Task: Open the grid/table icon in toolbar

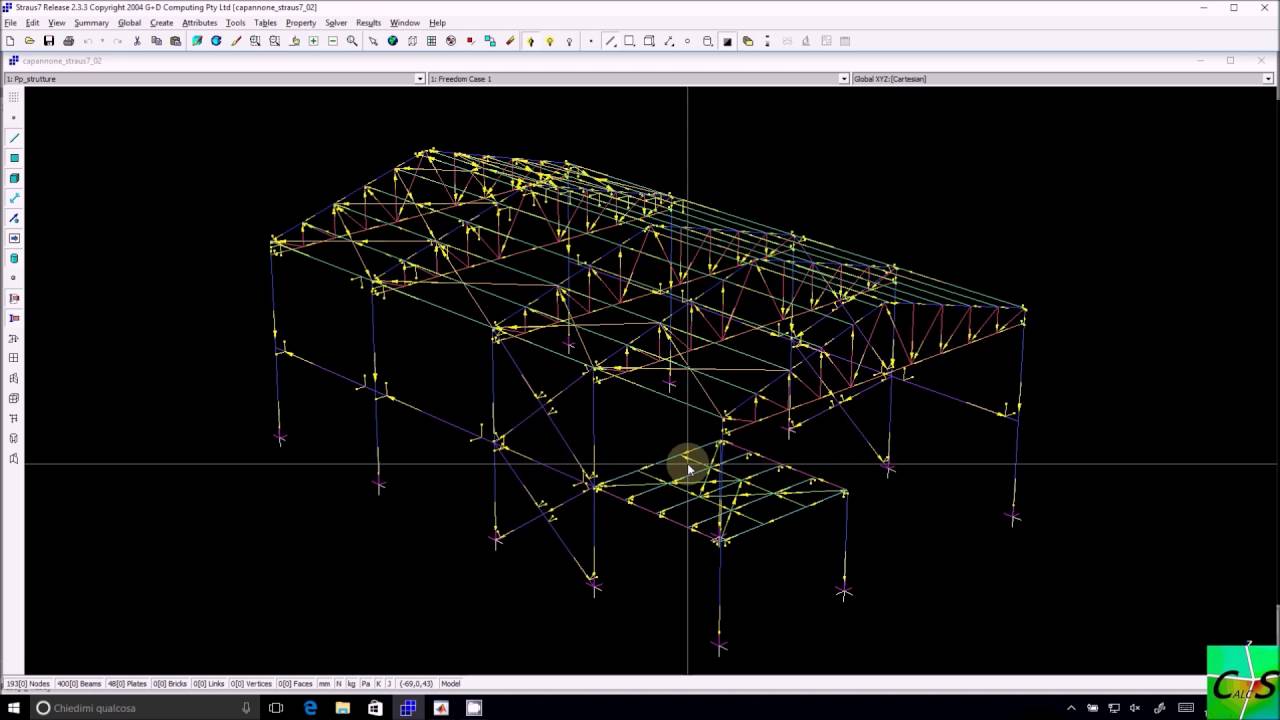Action: (431, 41)
